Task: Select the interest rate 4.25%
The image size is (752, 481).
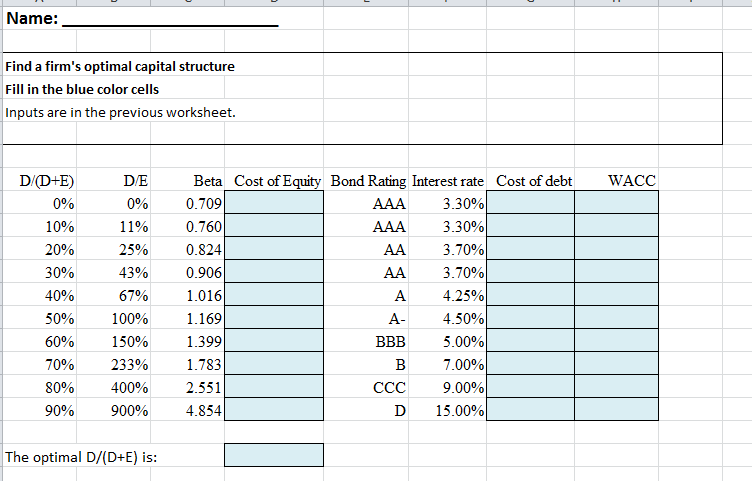Action: pos(463,295)
